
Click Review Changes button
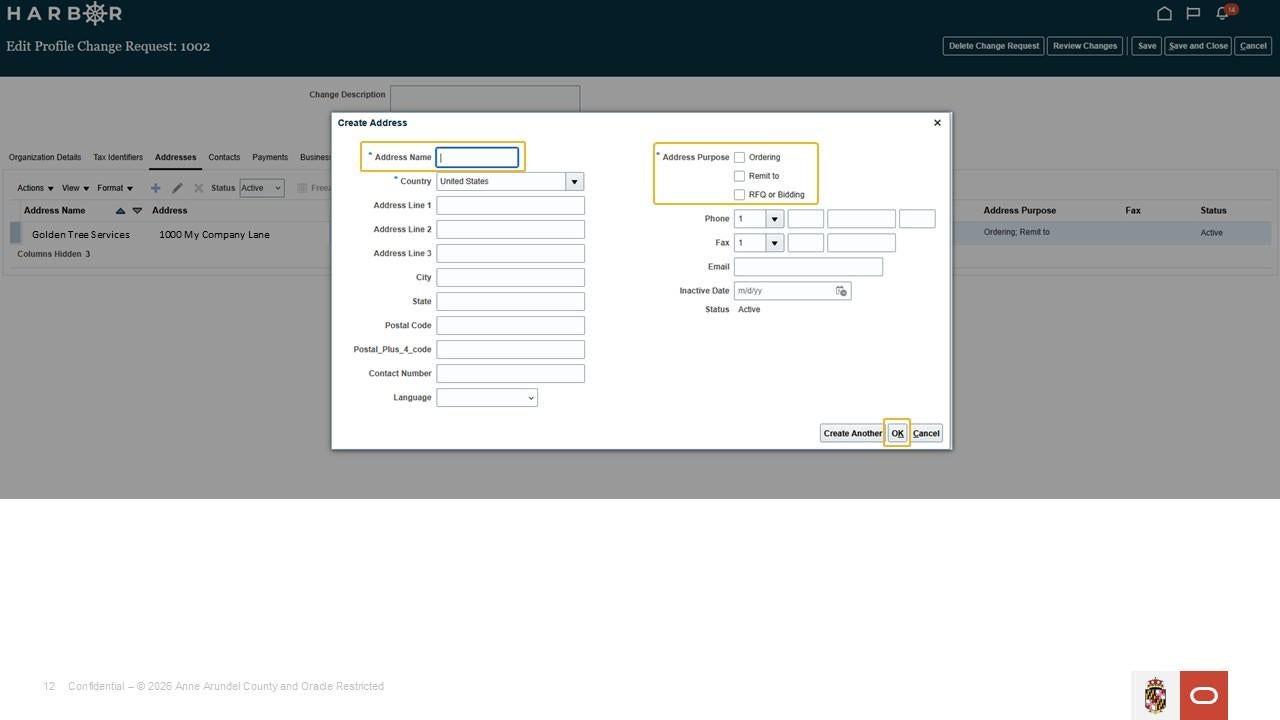point(1085,46)
